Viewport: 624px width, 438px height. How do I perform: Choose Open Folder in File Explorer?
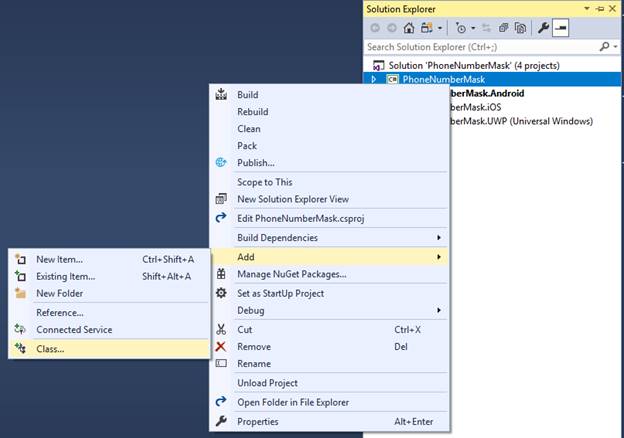[x=293, y=403]
